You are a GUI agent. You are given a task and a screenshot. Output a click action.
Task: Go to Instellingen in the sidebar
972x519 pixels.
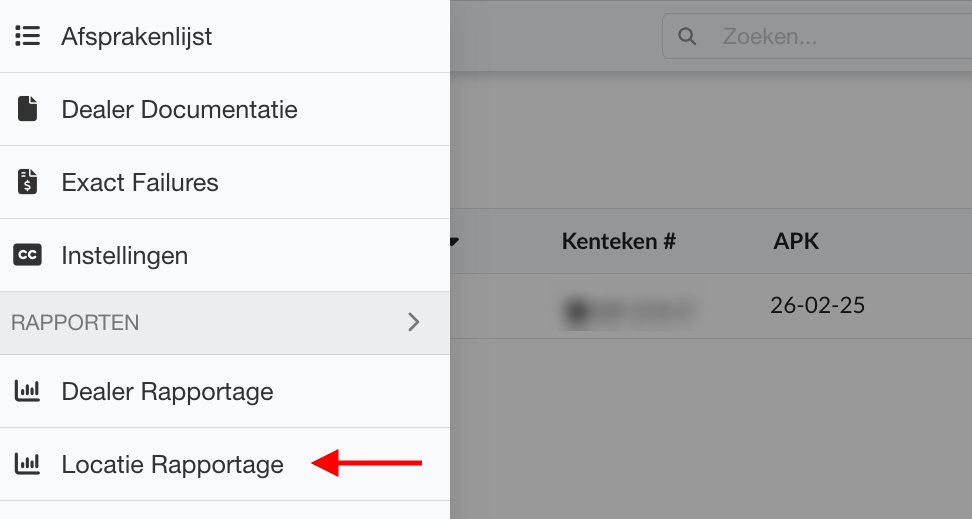125,255
